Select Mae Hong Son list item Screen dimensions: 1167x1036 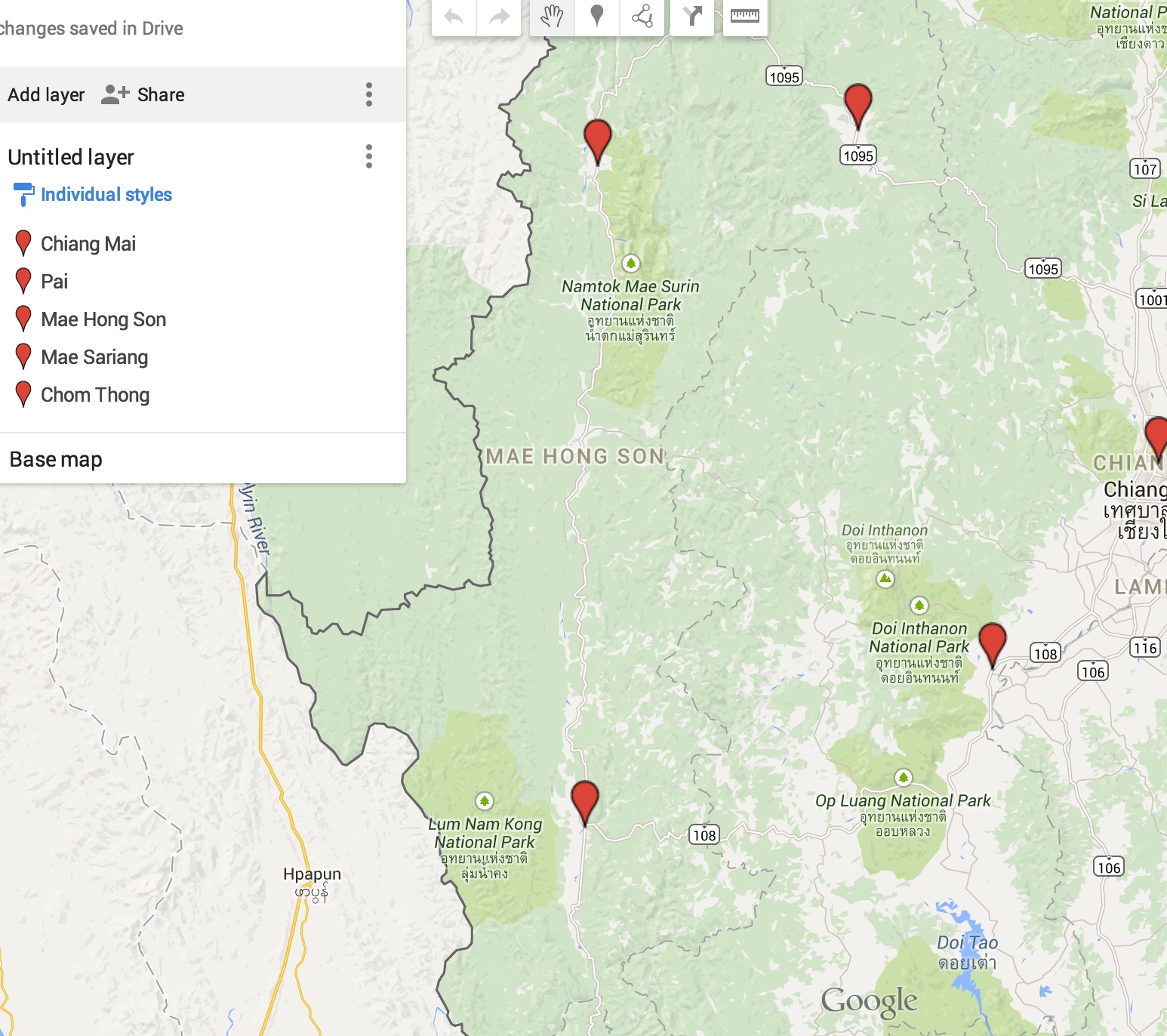(x=103, y=319)
